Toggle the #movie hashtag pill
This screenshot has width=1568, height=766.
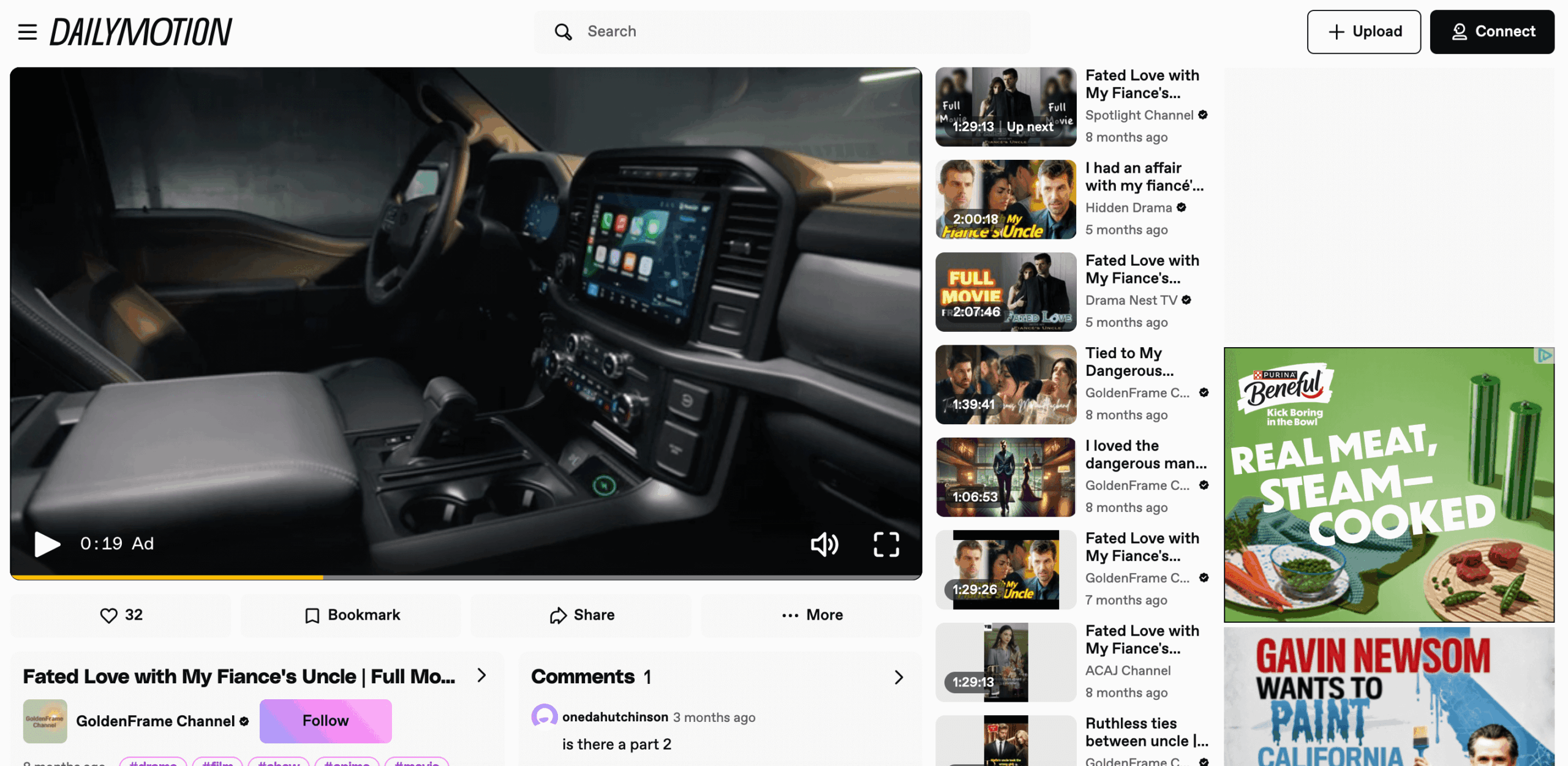click(x=417, y=763)
